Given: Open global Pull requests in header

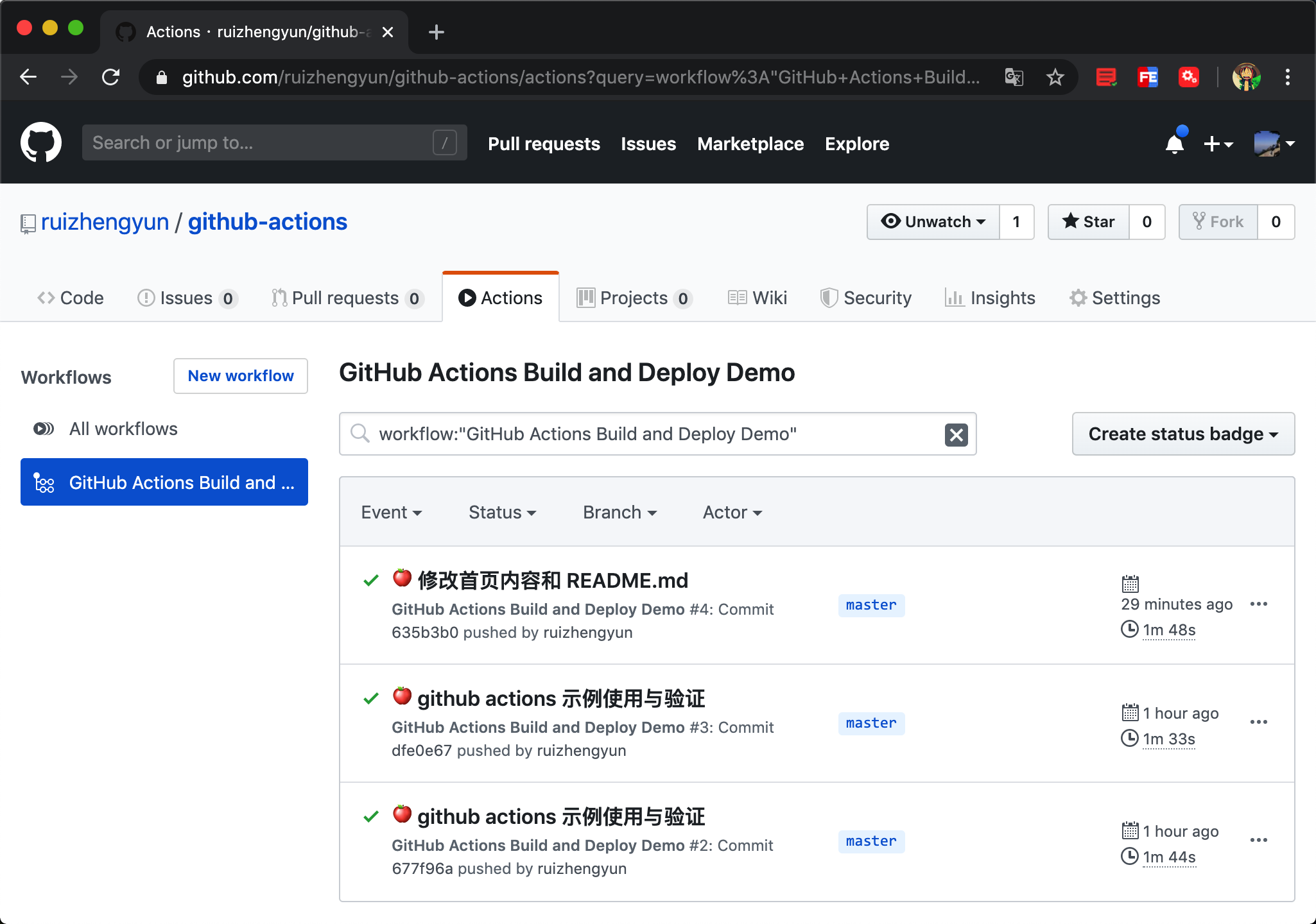Looking at the screenshot, I should click(x=544, y=144).
